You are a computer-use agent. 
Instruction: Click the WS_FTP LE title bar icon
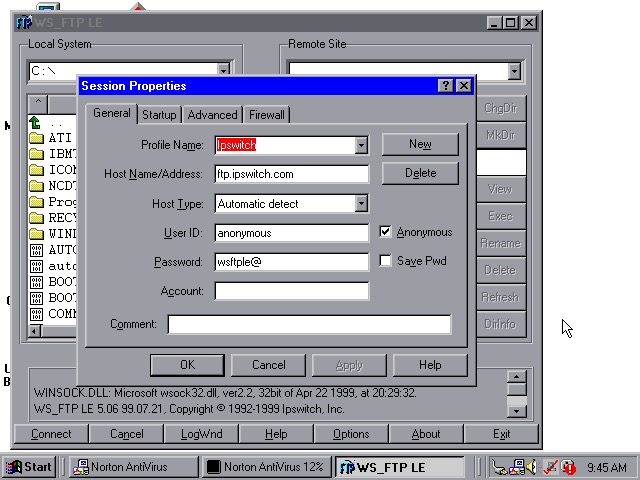click(x=24, y=22)
